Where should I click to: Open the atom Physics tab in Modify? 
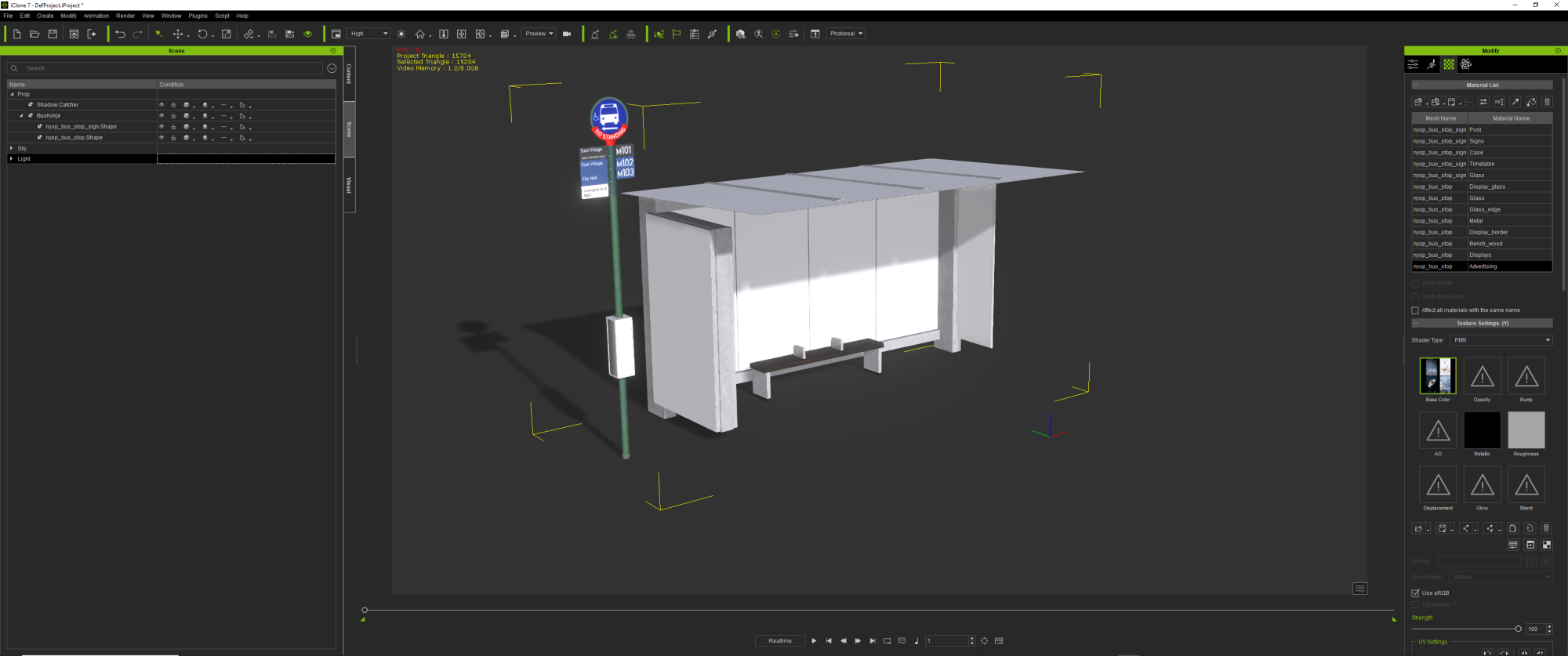pyautogui.click(x=1466, y=64)
